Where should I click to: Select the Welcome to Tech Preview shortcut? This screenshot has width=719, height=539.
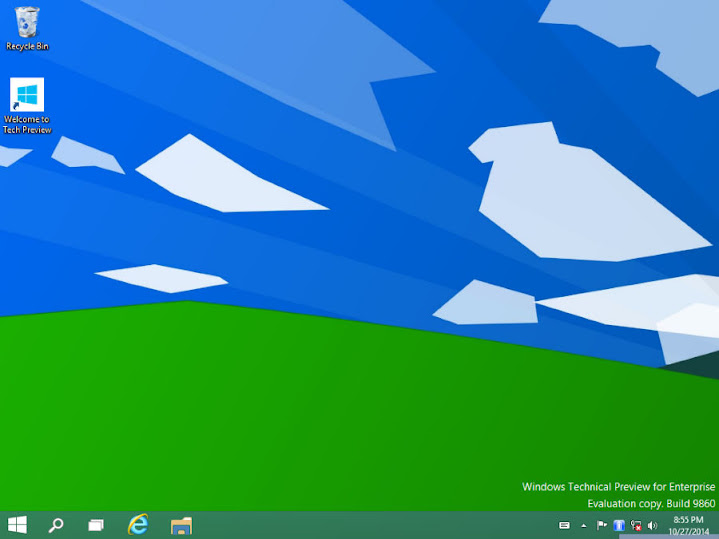(27, 106)
